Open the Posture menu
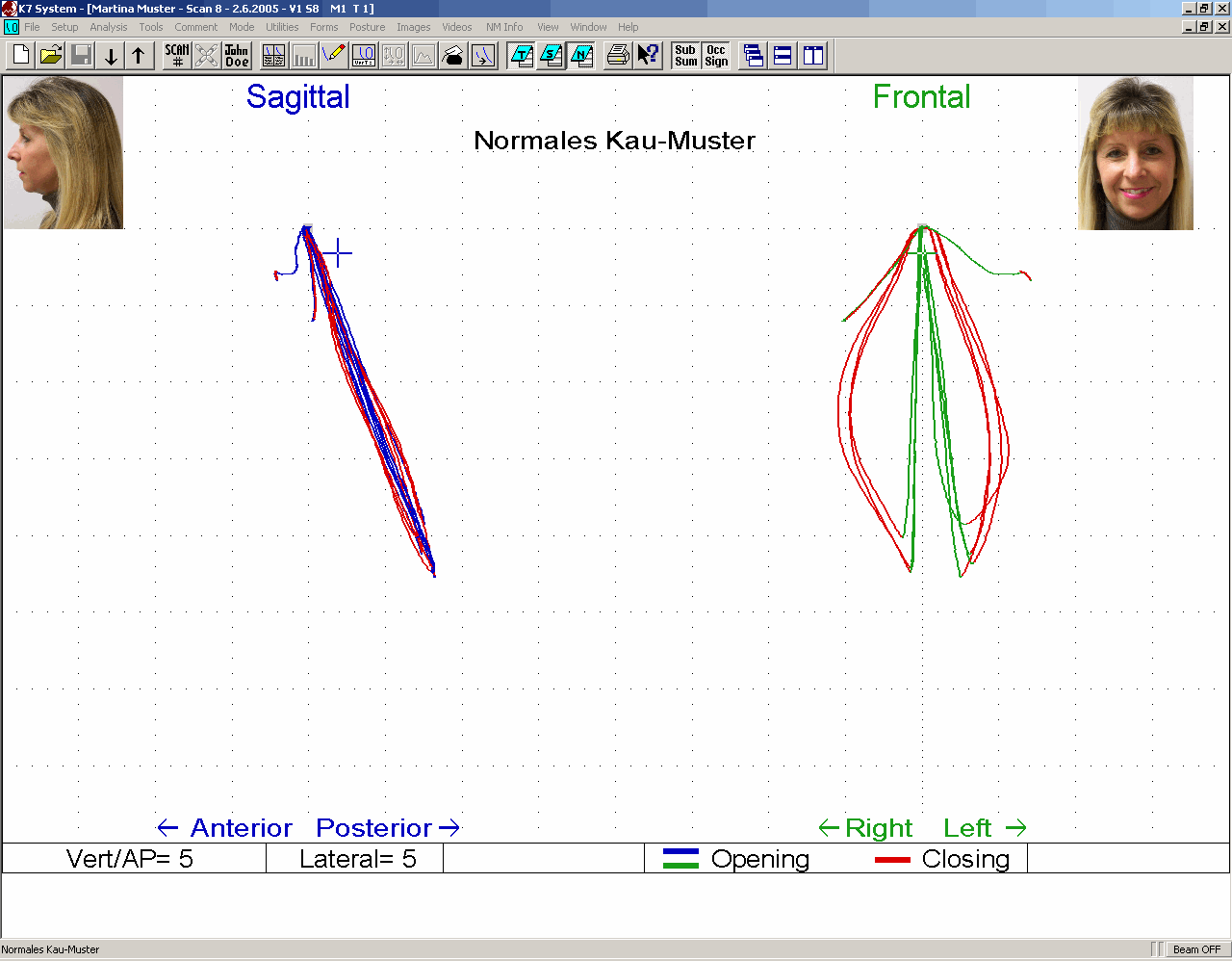 pyautogui.click(x=367, y=27)
